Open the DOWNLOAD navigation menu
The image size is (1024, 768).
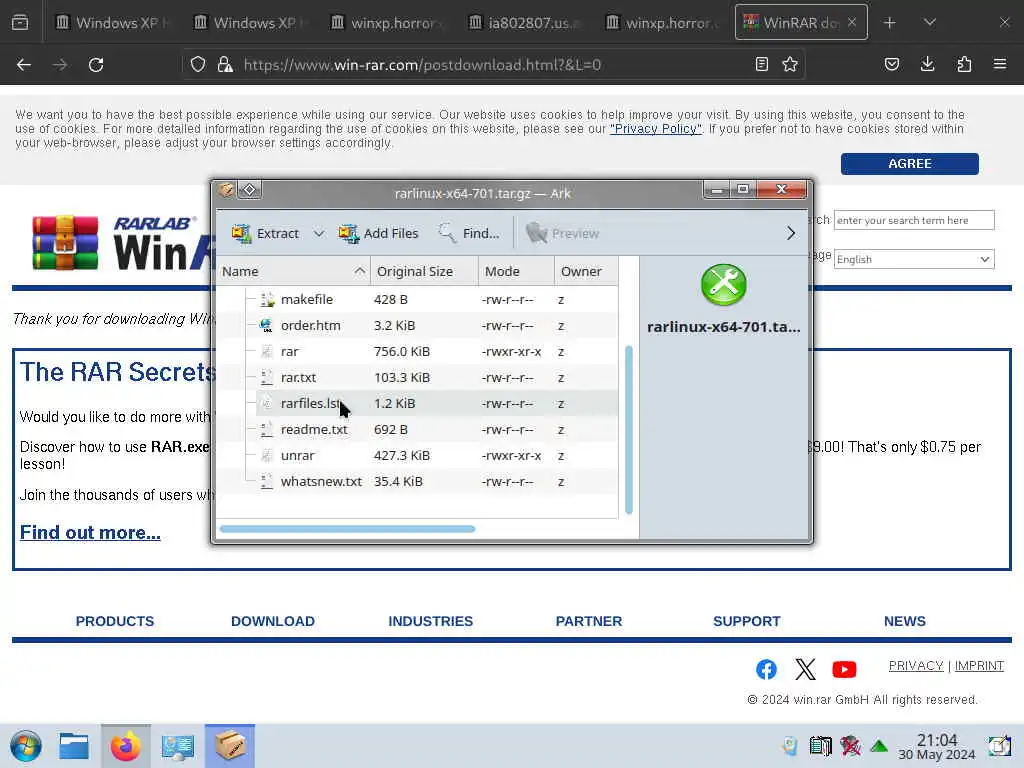coord(273,621)
